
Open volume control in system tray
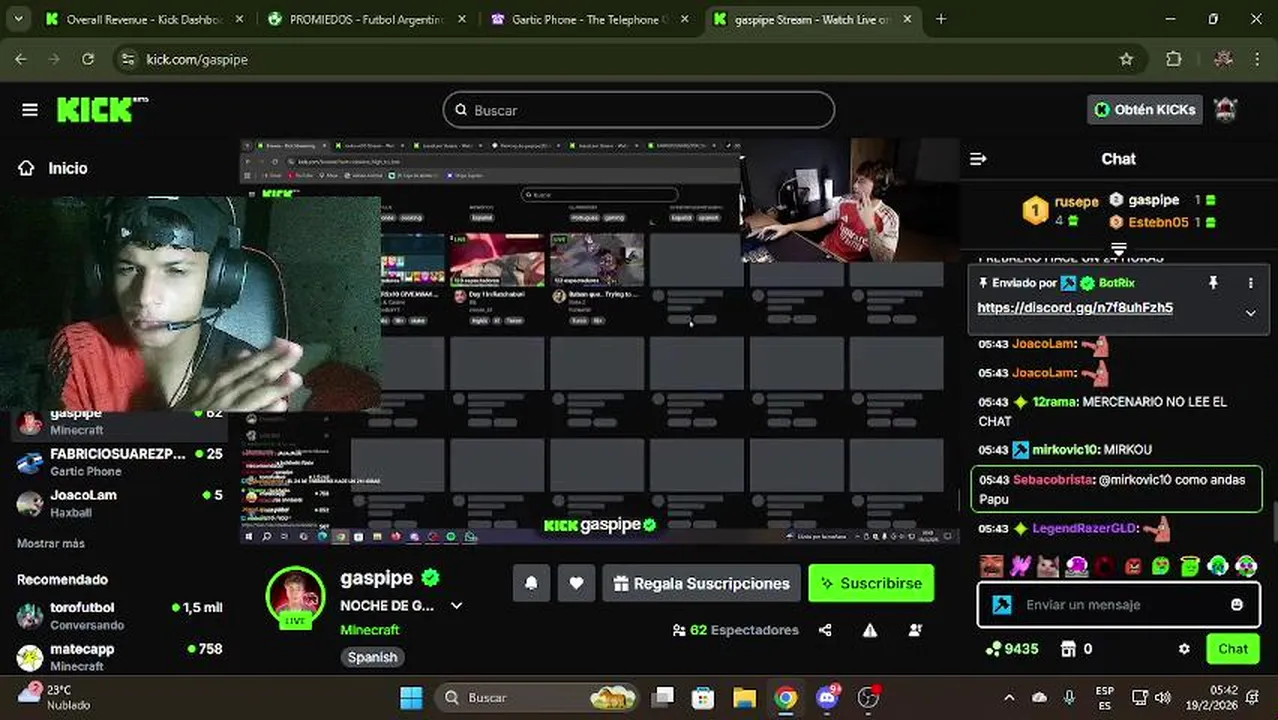pos(1163,698)
